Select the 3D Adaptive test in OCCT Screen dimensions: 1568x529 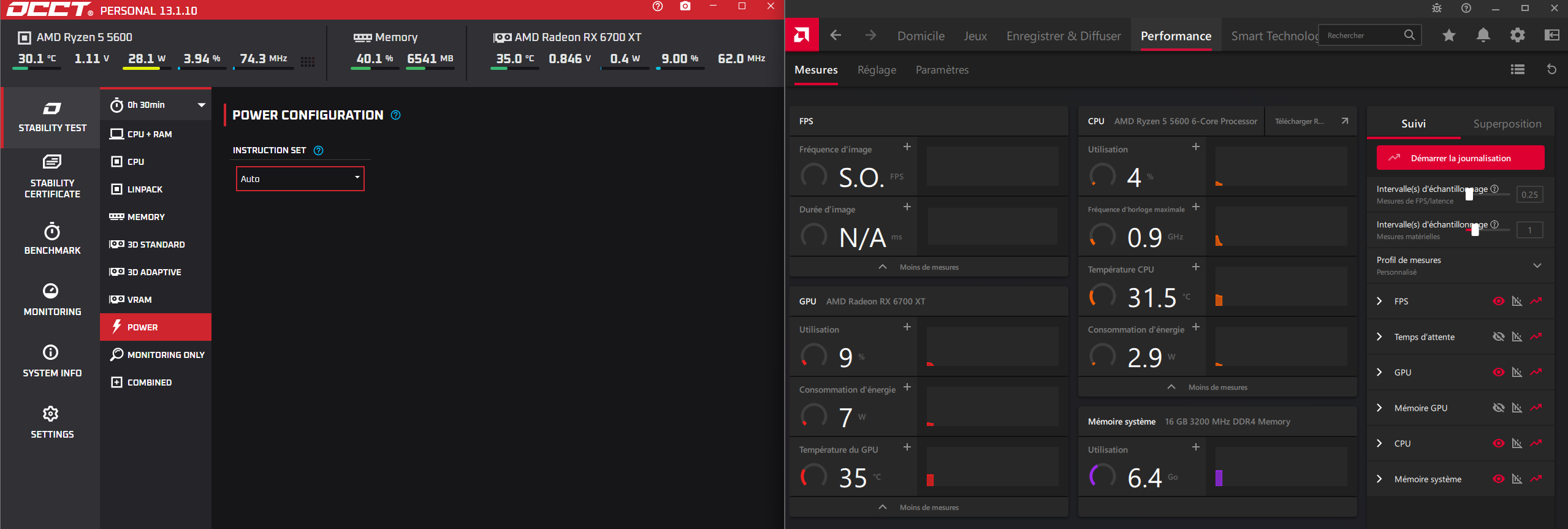click(156, 272)
